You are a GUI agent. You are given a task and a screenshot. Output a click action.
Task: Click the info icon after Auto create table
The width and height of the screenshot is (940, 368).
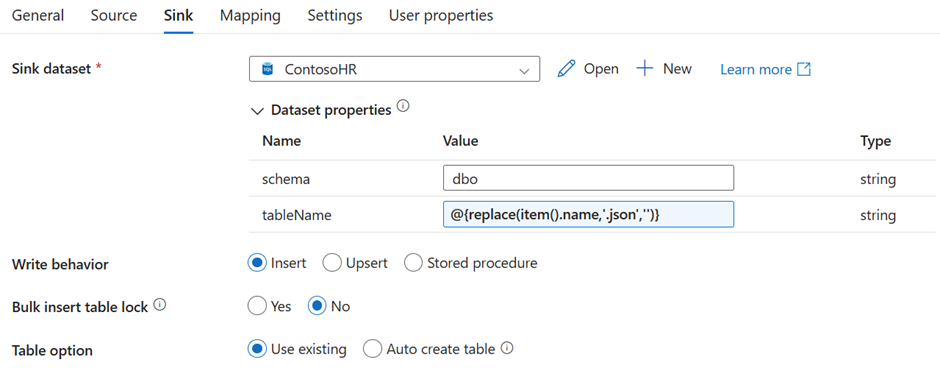point(508,348)
